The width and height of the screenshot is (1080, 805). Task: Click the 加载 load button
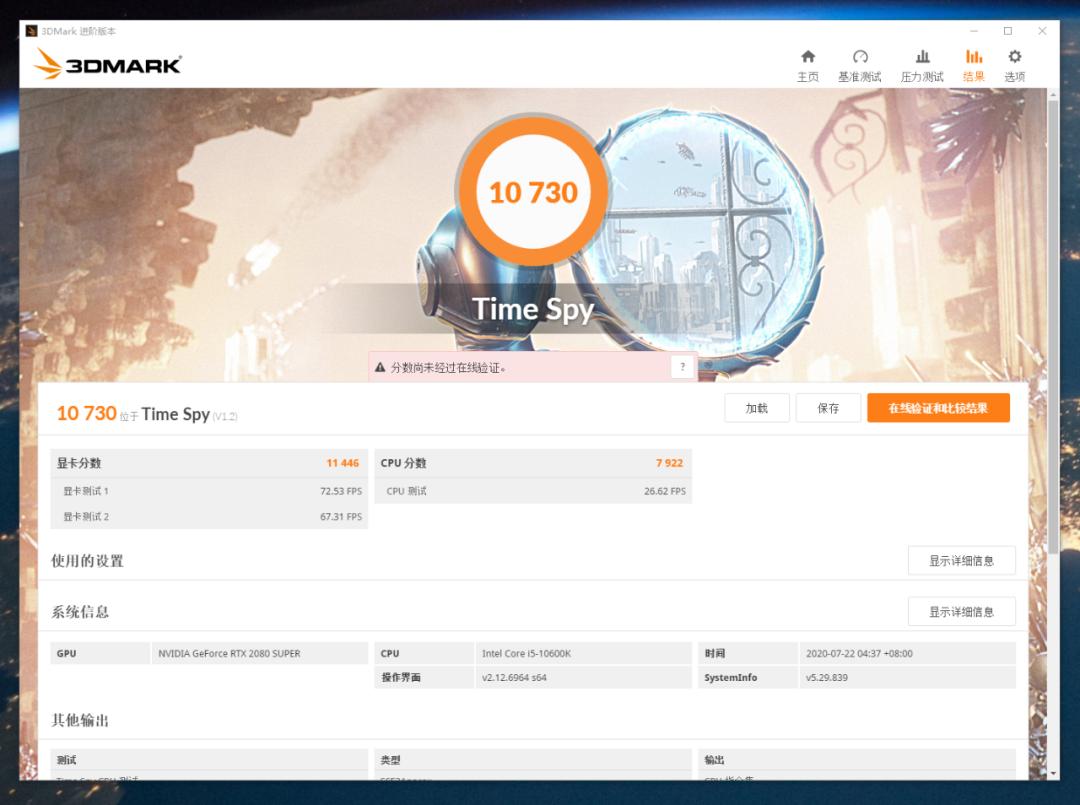[x=756, y=408]
